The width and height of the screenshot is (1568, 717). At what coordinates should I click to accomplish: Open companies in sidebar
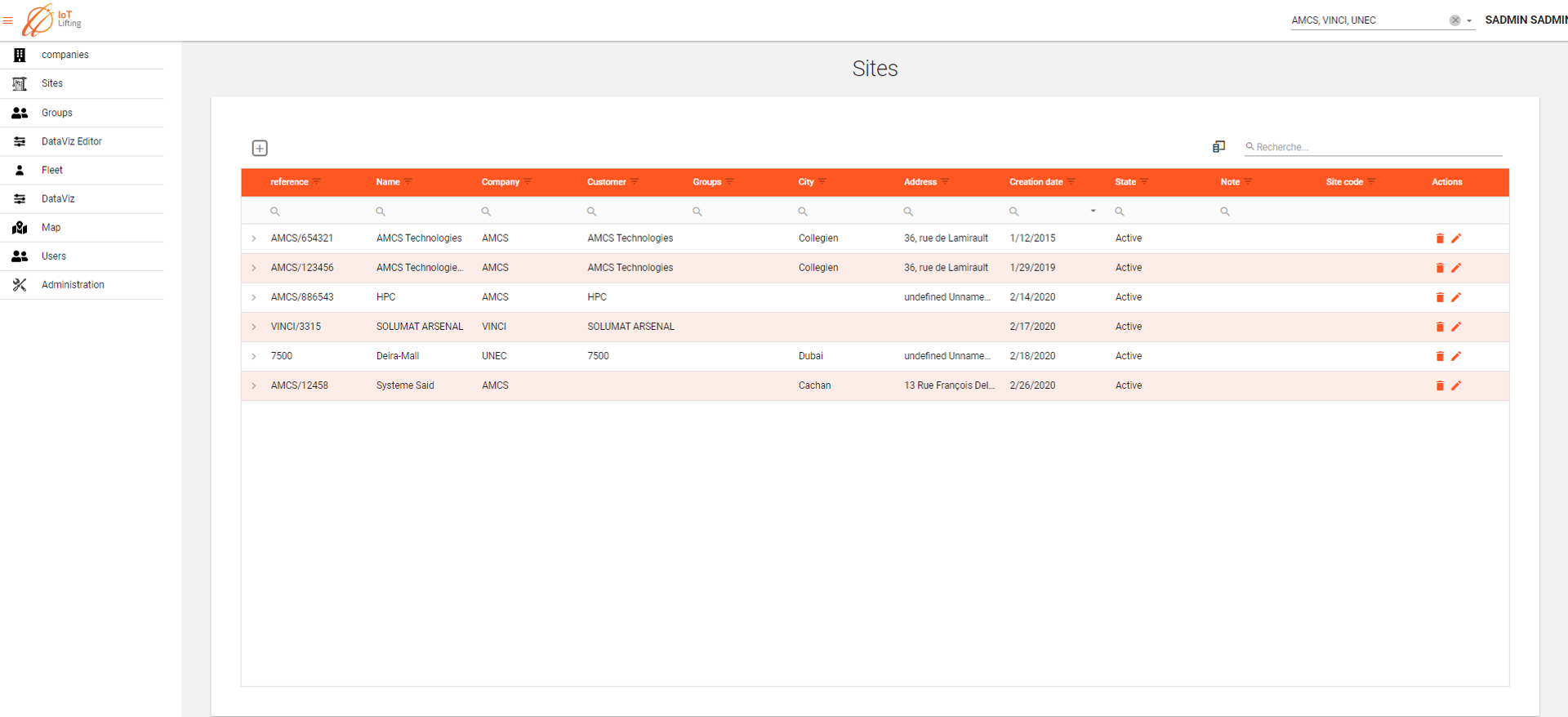(82, 55)
